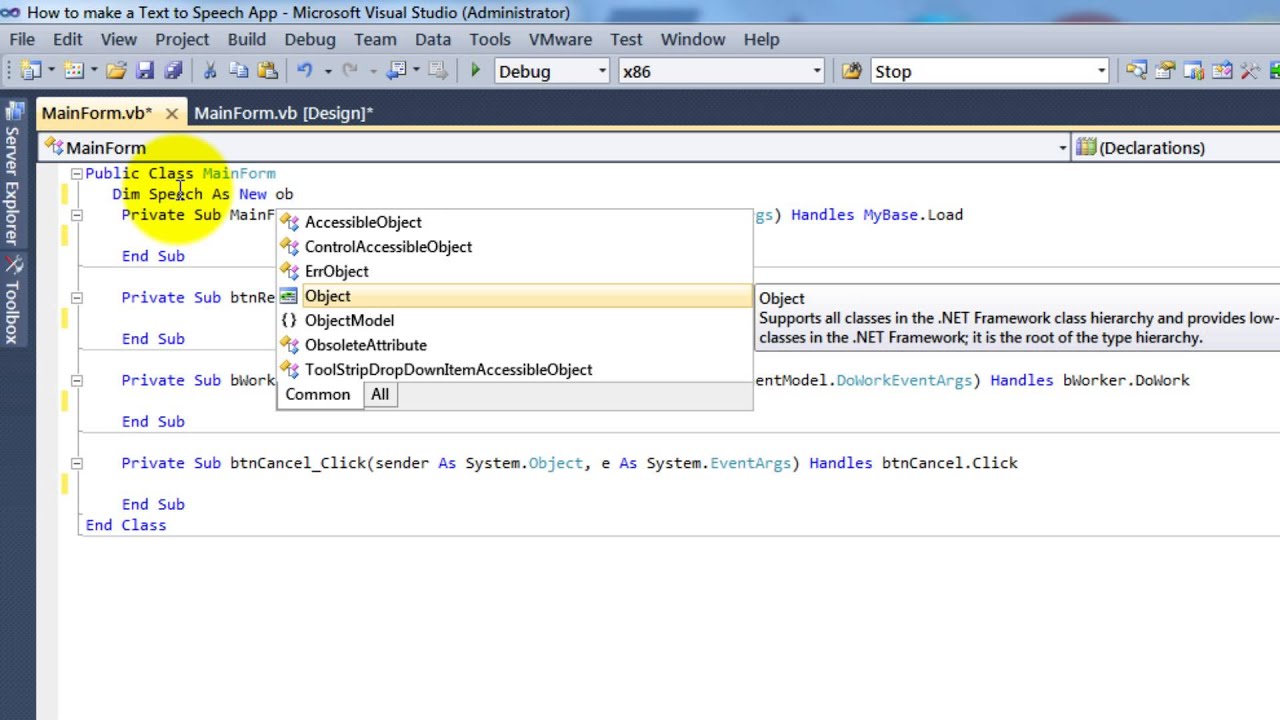Switch to MainForm.vb [Design]* tab
Image resolution: width=1280 pixels, height=720 pixels.
283,113
